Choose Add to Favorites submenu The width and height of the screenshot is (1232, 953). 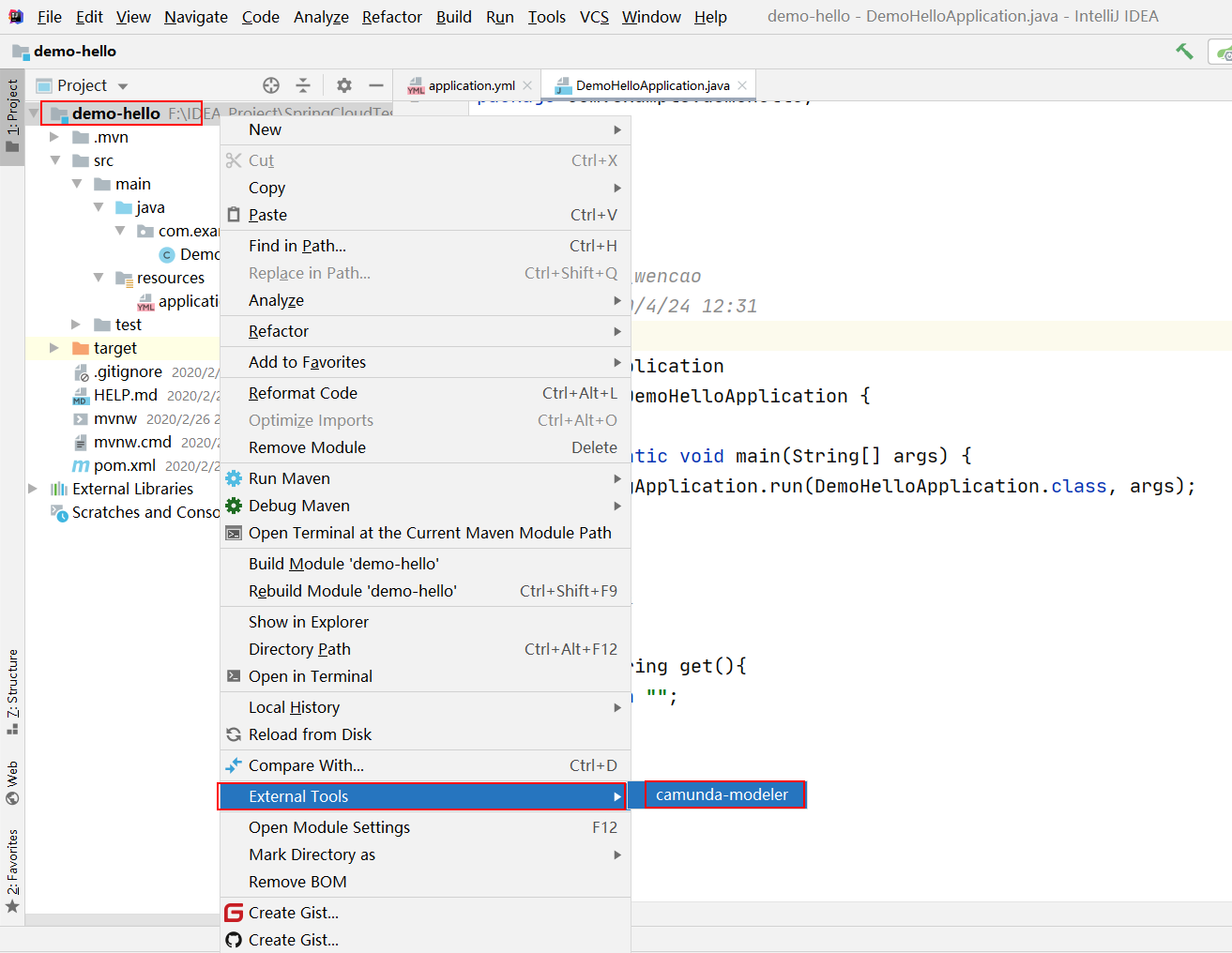pos(425,362)
